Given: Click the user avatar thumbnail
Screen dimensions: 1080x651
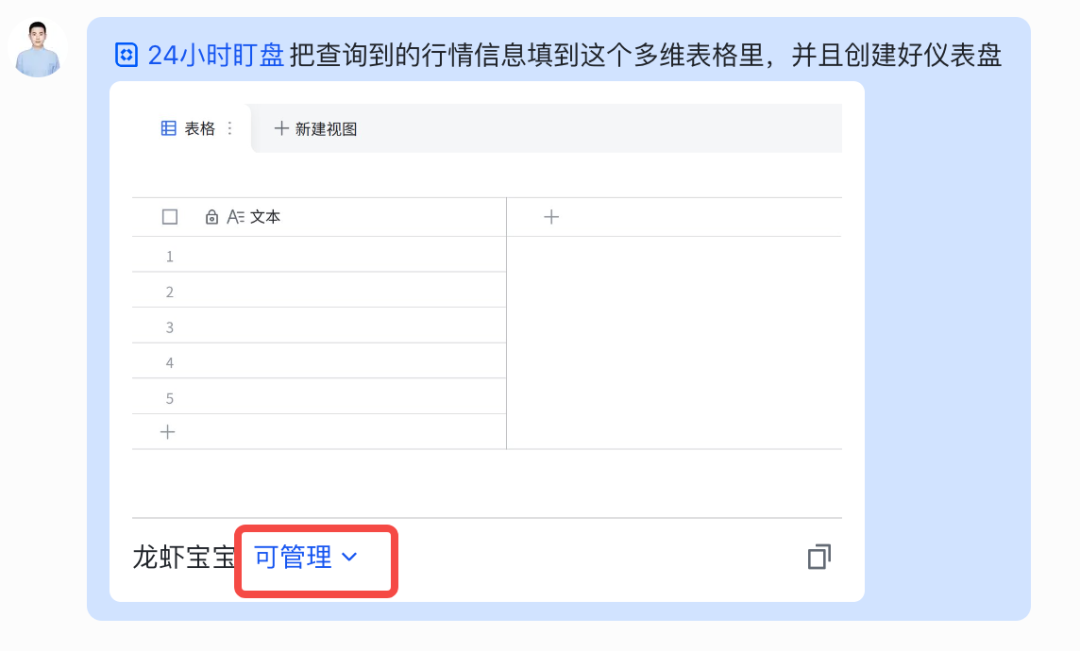Looking at the screenshot, I should click(x=37, y=47).
